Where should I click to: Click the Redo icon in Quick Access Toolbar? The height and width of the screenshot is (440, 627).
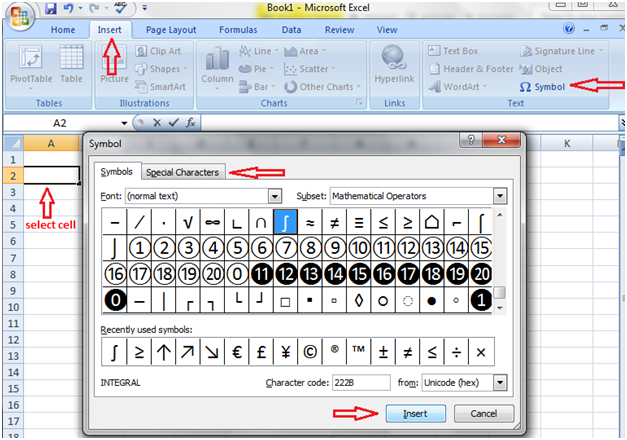94,8
